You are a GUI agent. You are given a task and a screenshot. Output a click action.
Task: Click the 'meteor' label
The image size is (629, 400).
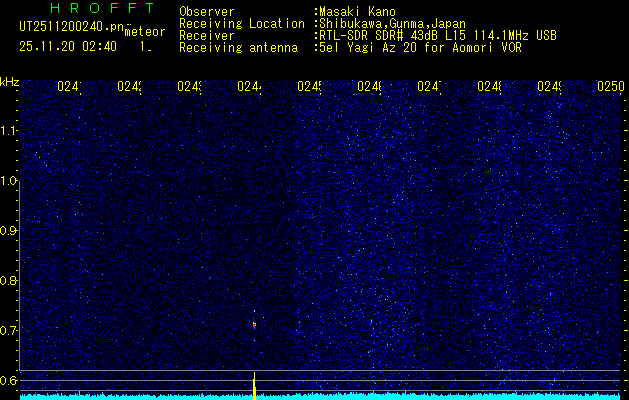point(145,32)
